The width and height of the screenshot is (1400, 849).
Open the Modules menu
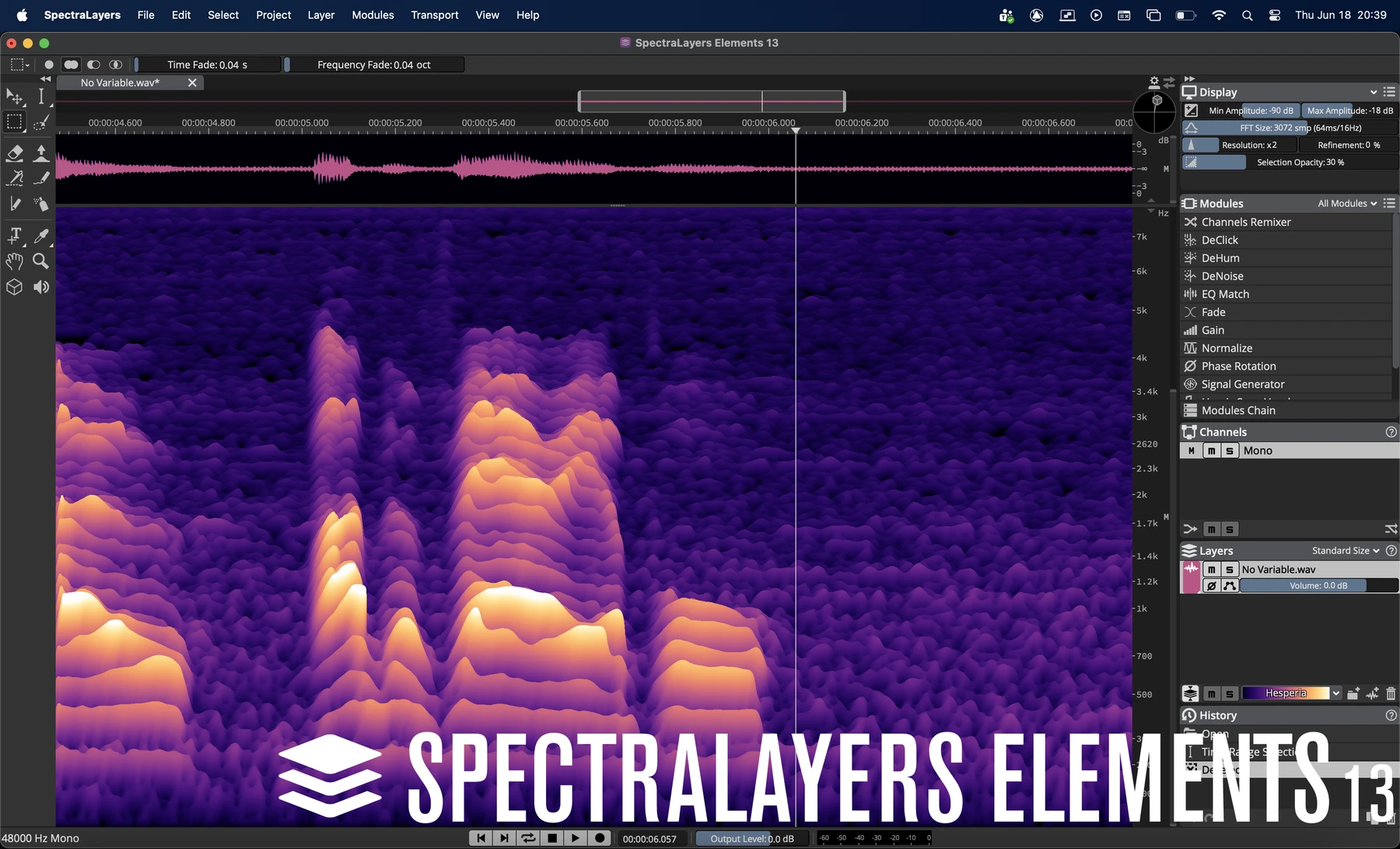[x=373, y=15]
